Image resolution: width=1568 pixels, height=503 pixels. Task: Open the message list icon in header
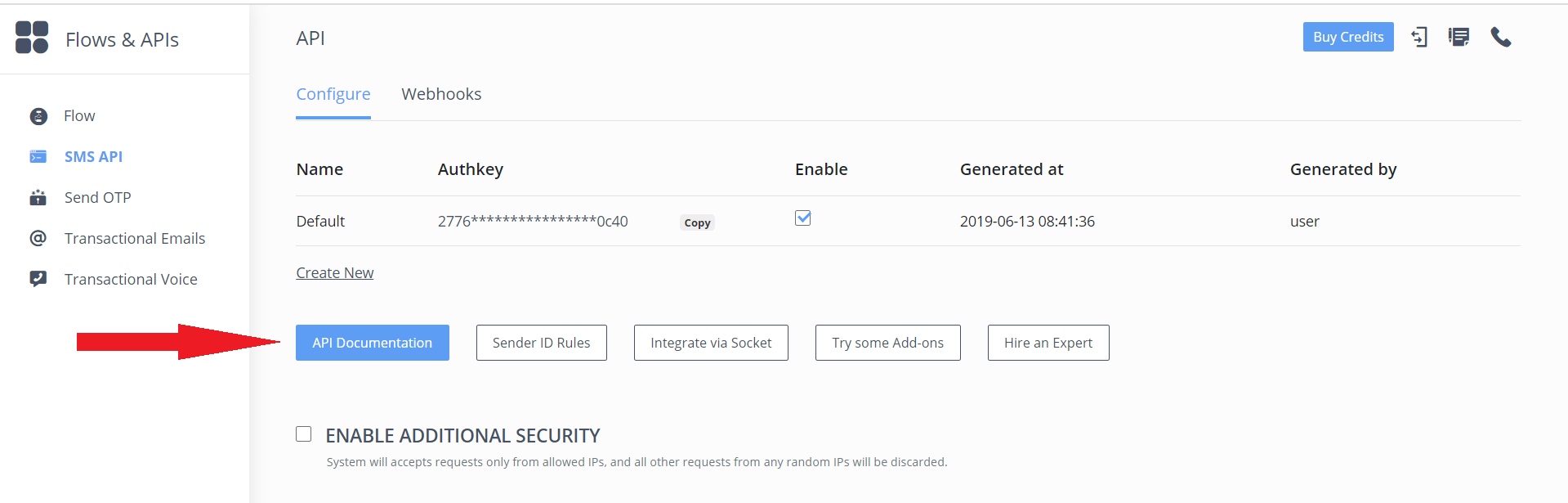1459,37
